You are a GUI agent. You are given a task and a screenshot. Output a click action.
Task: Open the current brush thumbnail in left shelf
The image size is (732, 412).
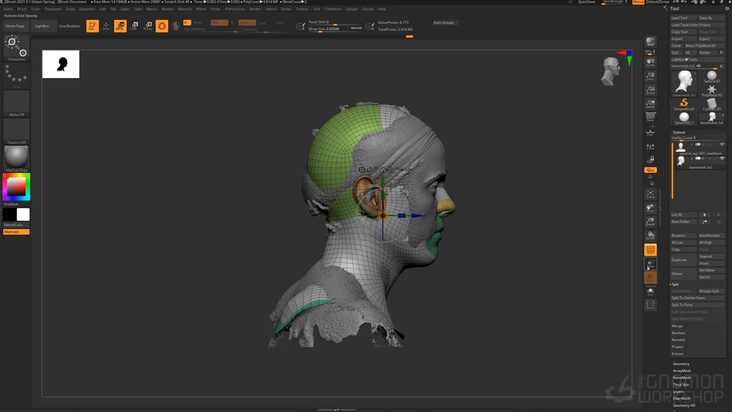coord(16,48)
